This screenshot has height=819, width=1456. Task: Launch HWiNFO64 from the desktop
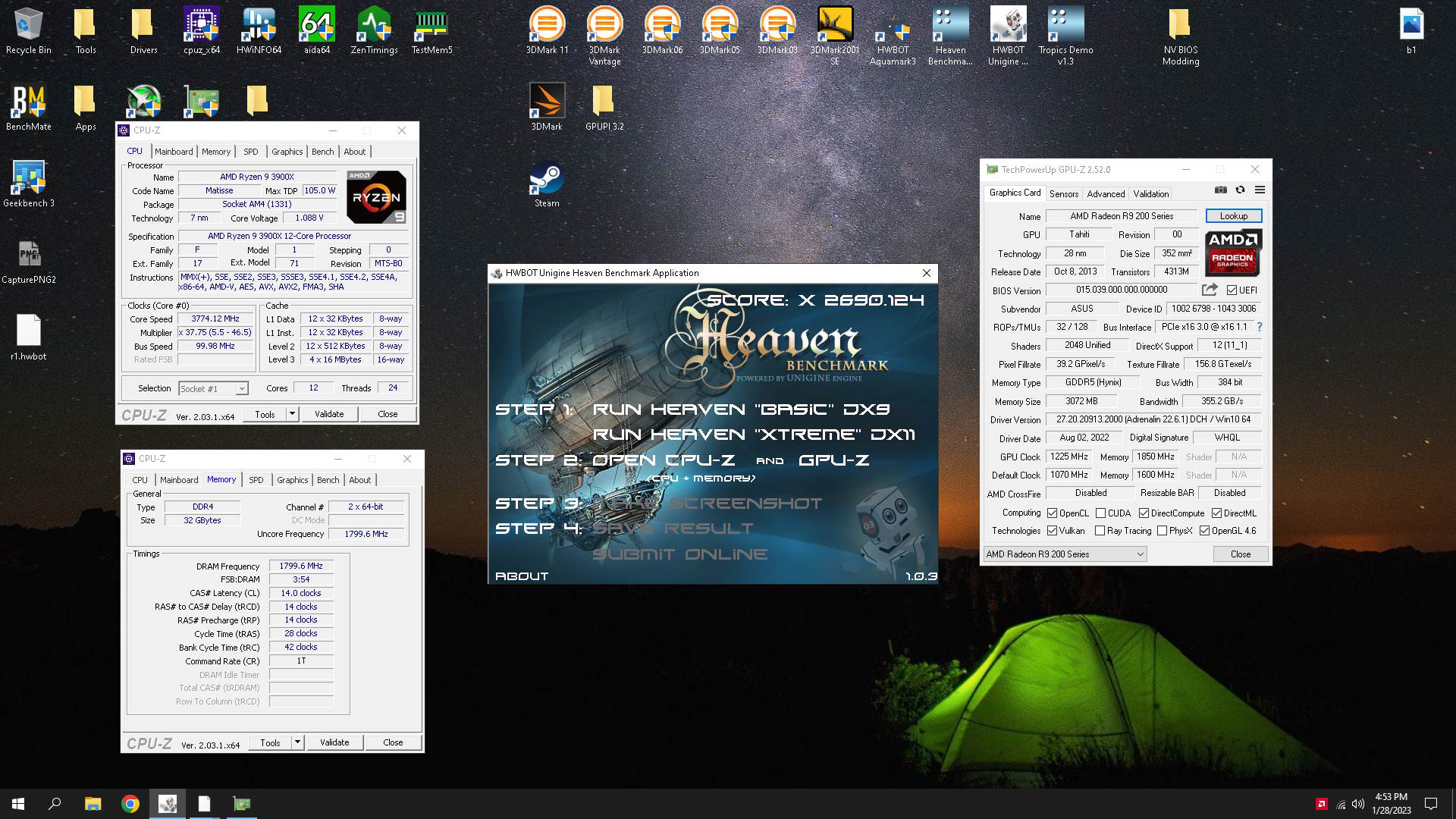pos(259,30)
